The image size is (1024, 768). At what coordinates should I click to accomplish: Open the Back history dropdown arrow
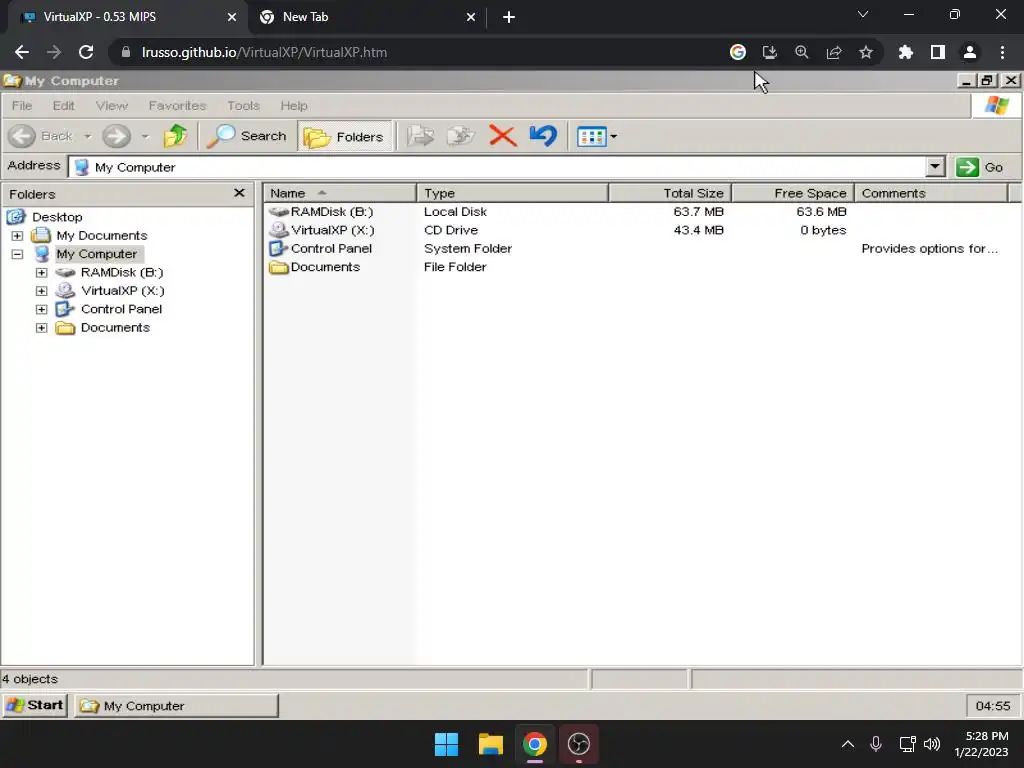tap(88, 136)
